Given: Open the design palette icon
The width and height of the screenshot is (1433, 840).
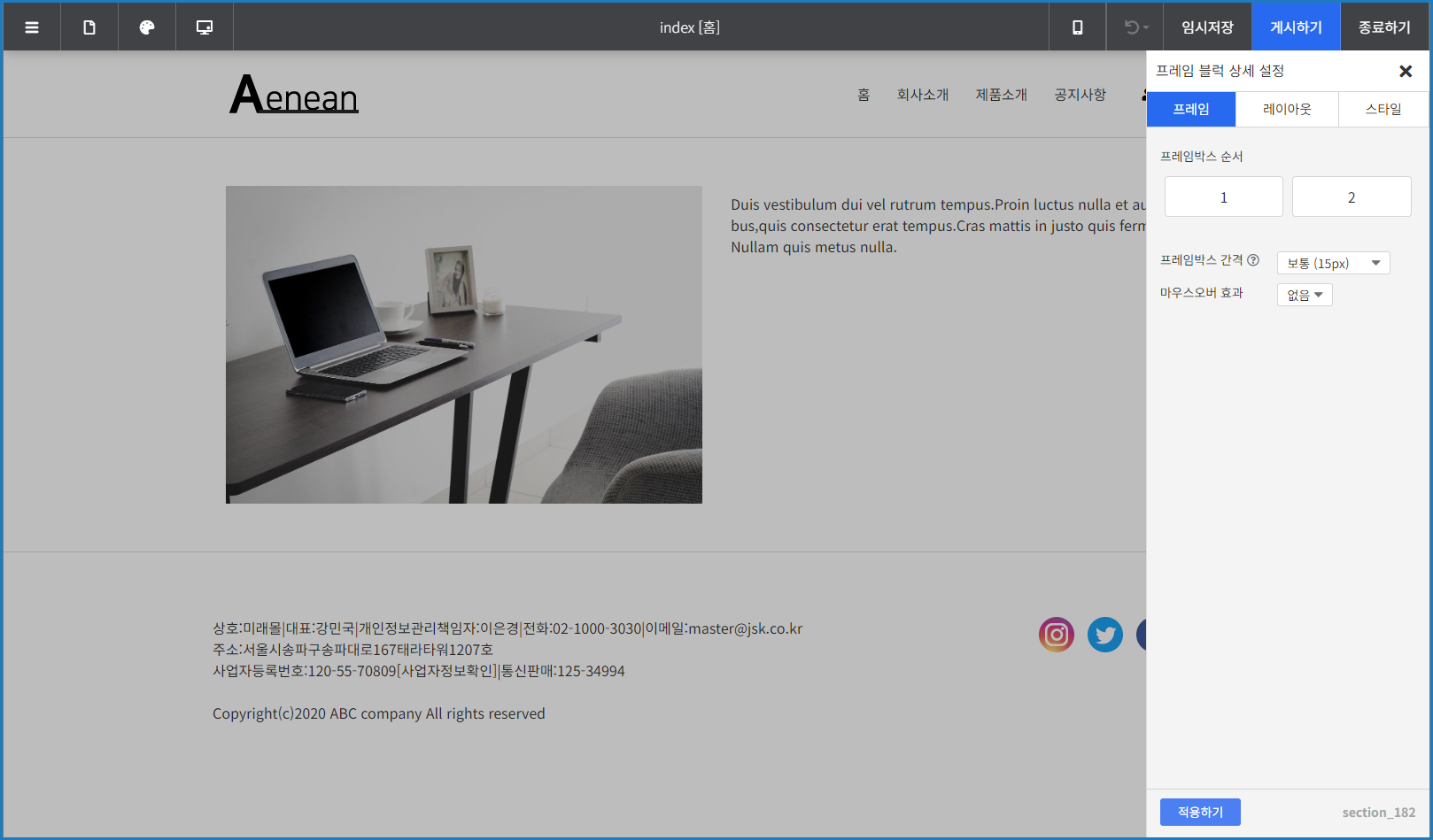Looking at the screenshot, I should click(x=147, y=27).
